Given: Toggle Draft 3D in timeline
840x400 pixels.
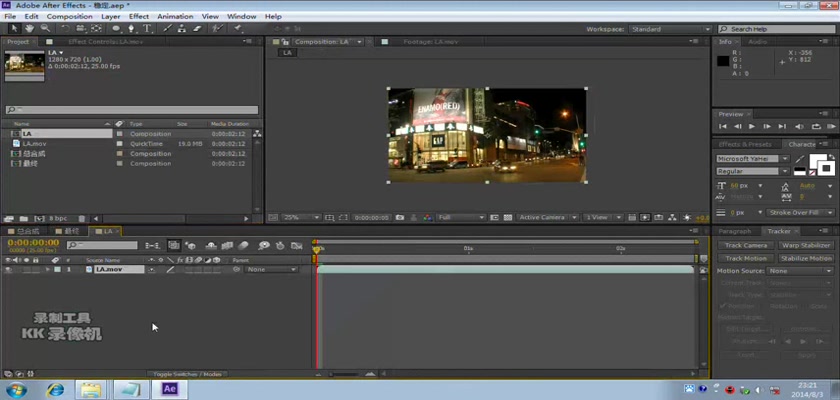Looking at the screenshot, I should pos(190,245).
